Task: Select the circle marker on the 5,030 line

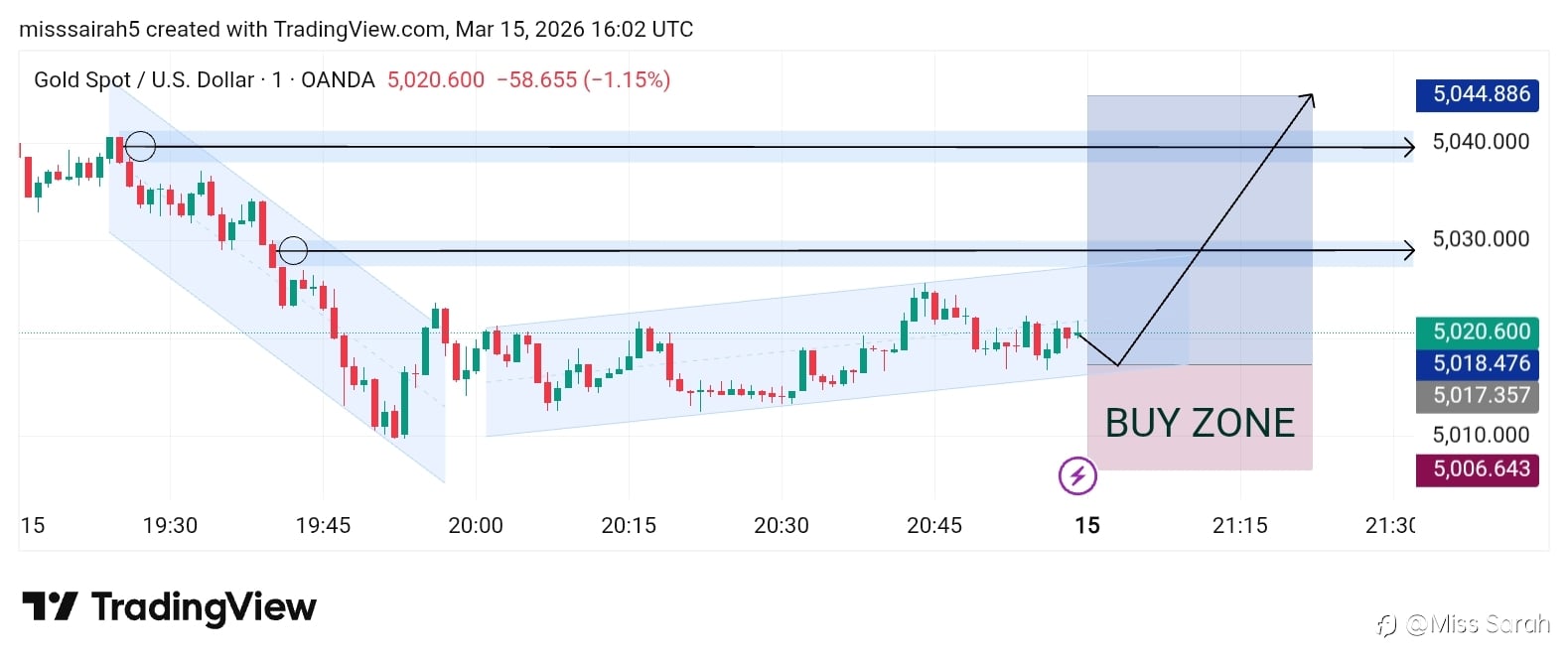Action: pyautogui.click(x=293, y=250)
